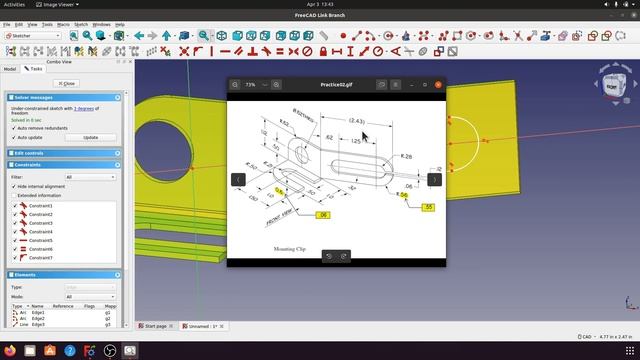Open the constraints Filter dropdown
Image resolution: width=640 pixels, height=360 pixels.
point(90,177)
